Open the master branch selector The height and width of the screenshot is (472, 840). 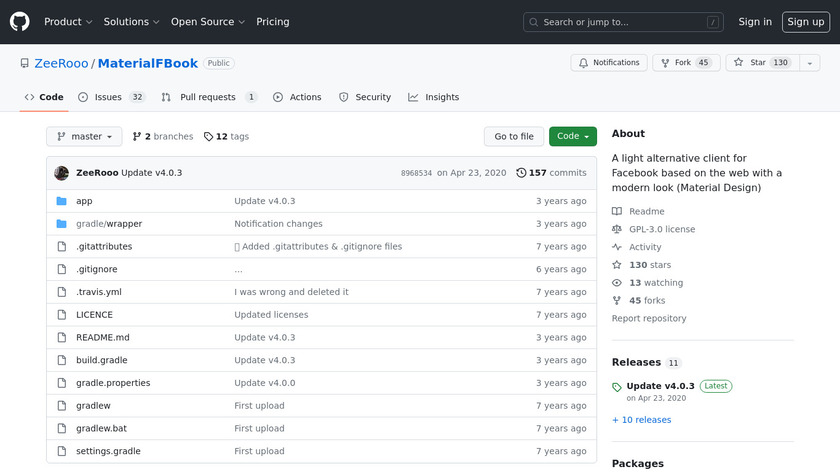84,137
